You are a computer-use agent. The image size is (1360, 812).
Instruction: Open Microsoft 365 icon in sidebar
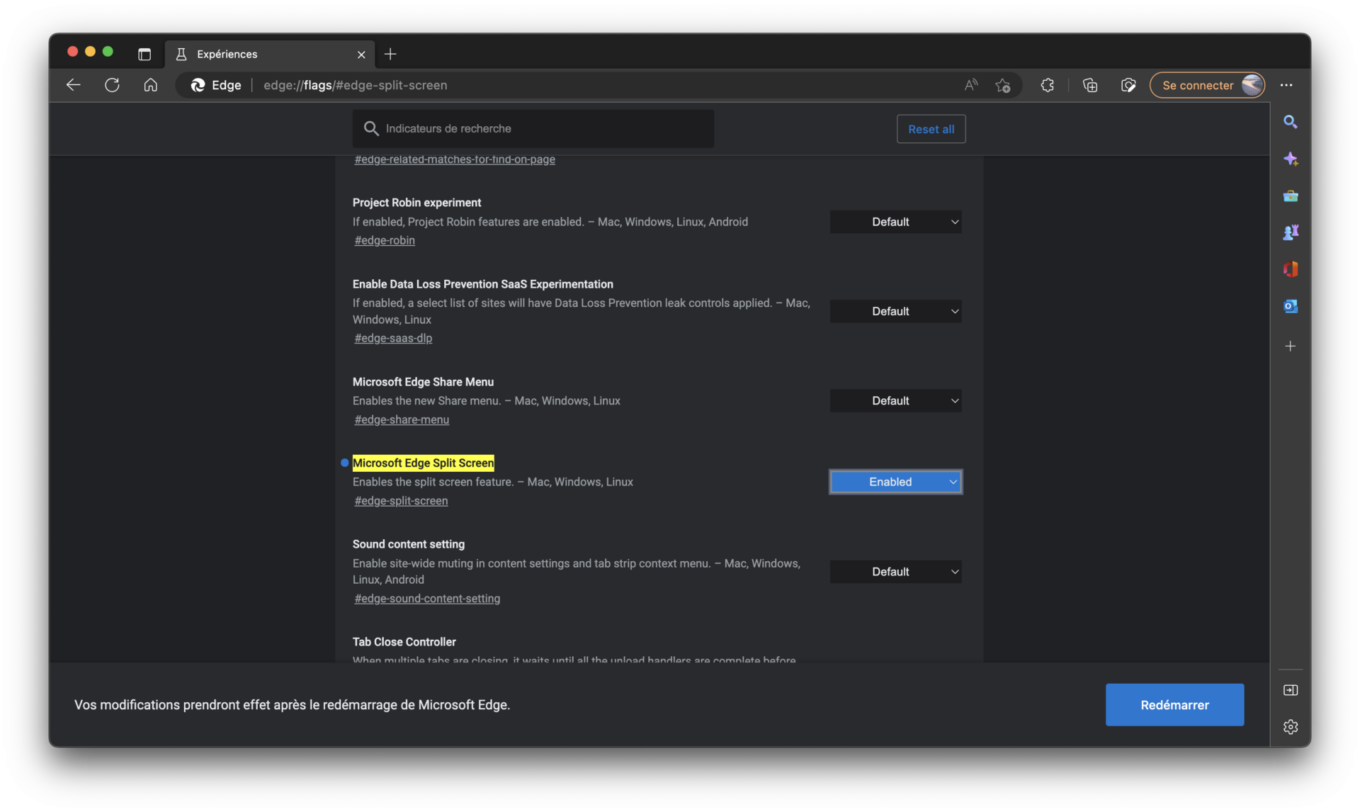[x=1290, y=269]
